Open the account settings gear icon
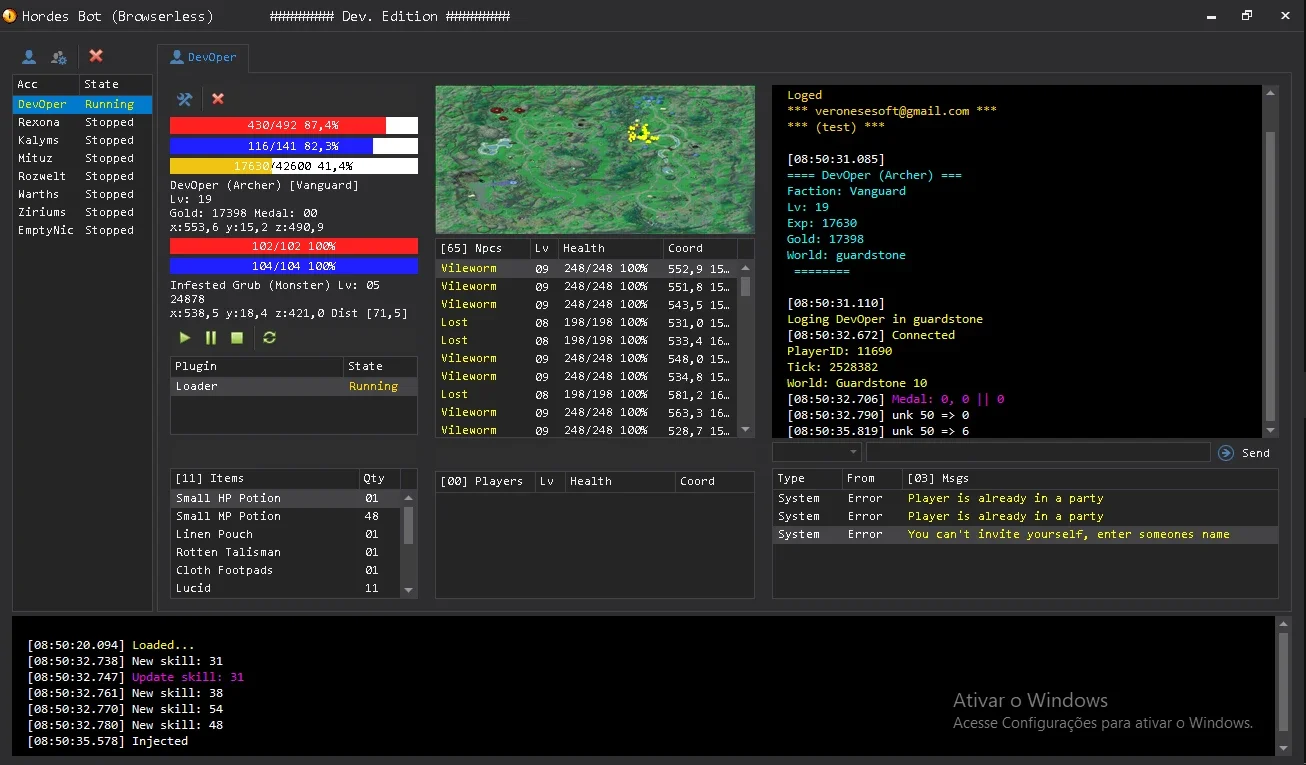1306x765 pixels. (x=60, y=57)
